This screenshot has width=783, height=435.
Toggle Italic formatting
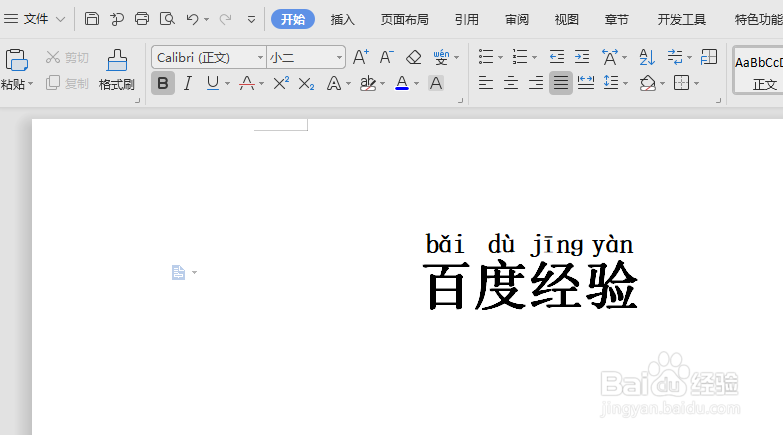[x=188, y=83]
